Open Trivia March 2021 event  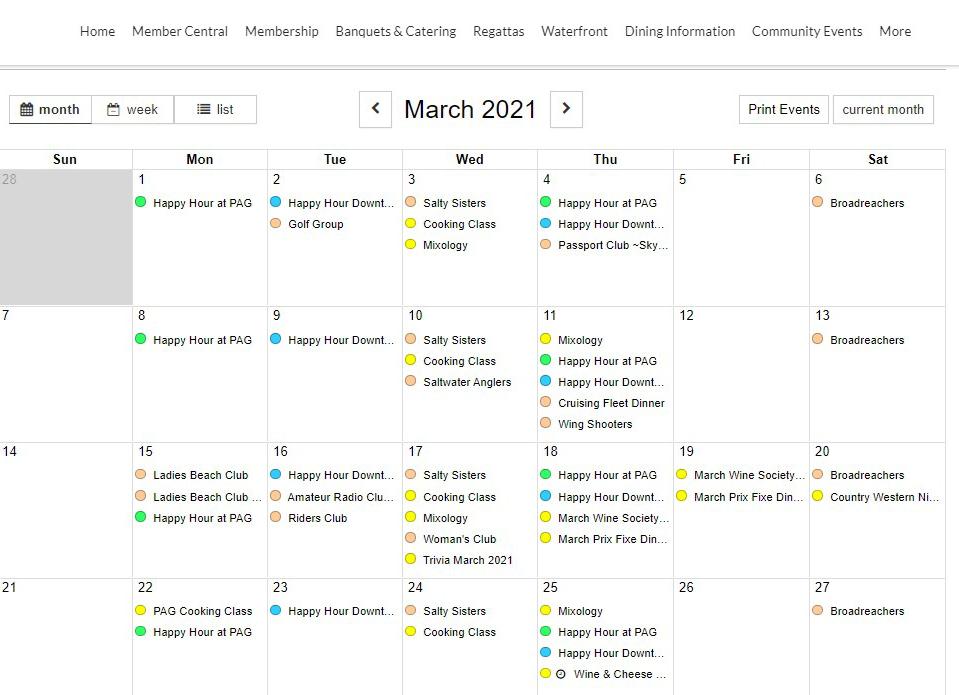[x=467, y=559]
